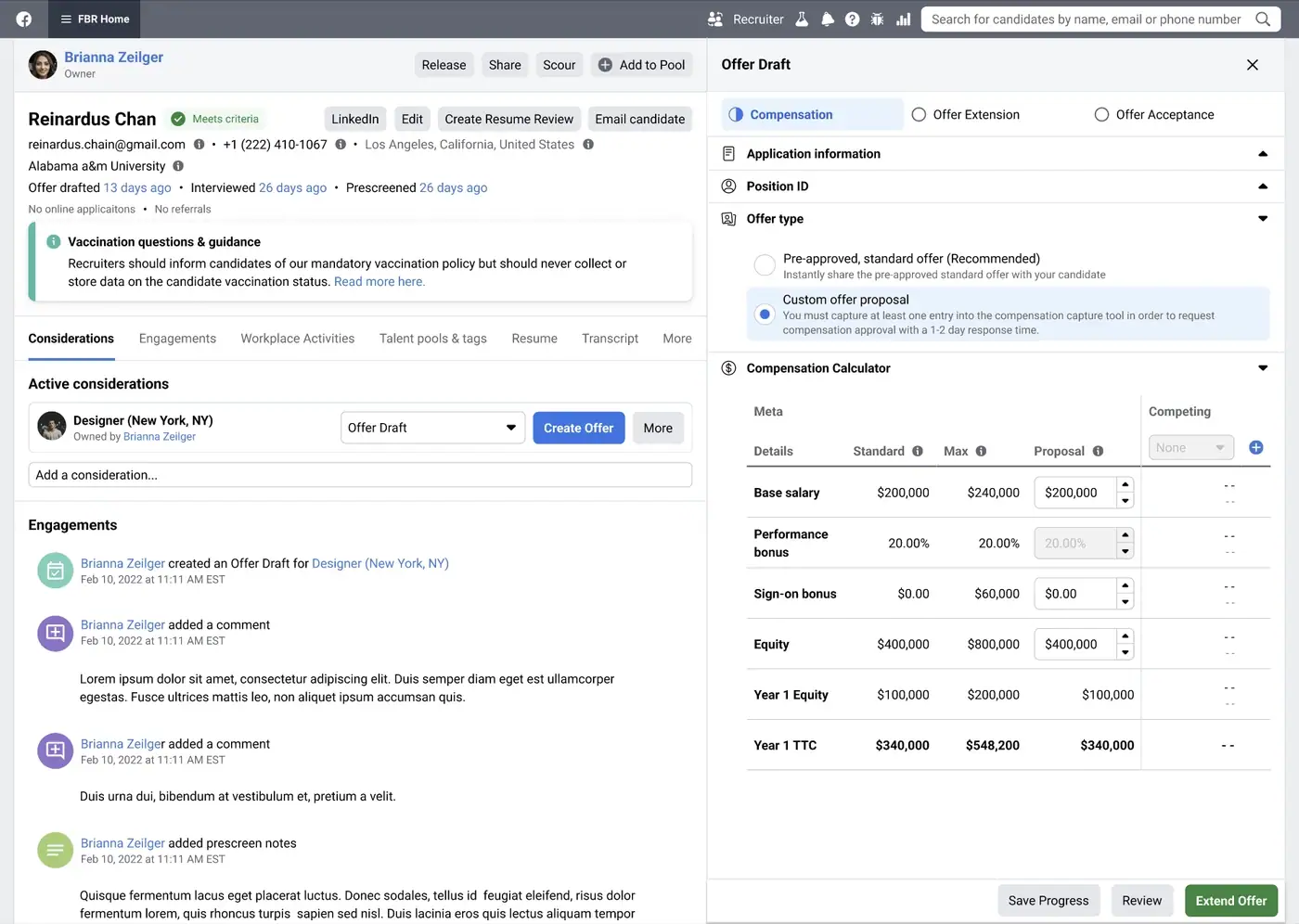This screenshot has height=924, width=1299.
Task: Select Custom offer proposal radio
Action: [x=765, y=314]
